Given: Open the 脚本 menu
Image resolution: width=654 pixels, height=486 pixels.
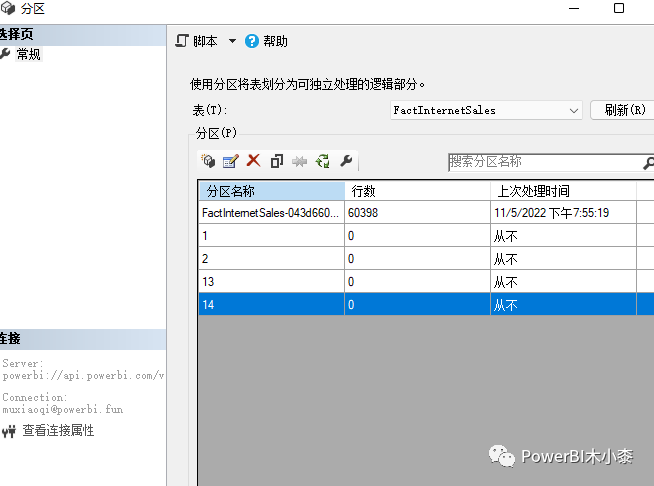Looking at the screenshot, I should pyautogui.click(x=205, y=41).
